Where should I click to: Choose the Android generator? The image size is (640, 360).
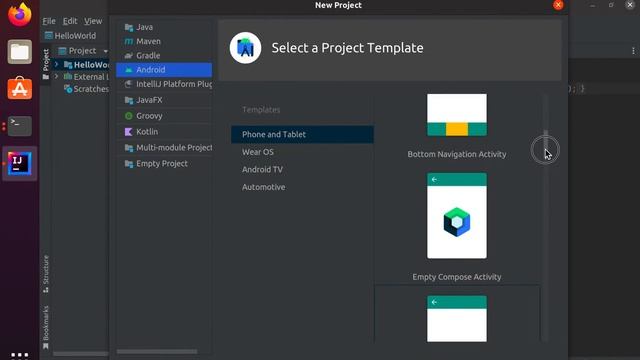(x=164, y=70)
